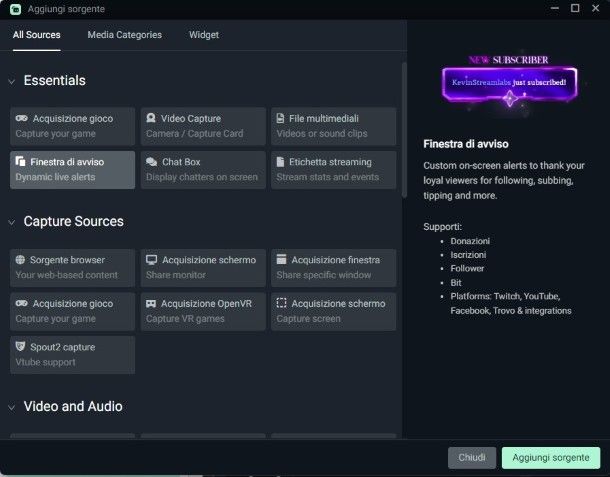The width and height of the screenshot is (610, 477).
Task: Click the 'Finestra di avviso' details heading
Action: click(466, 144)
